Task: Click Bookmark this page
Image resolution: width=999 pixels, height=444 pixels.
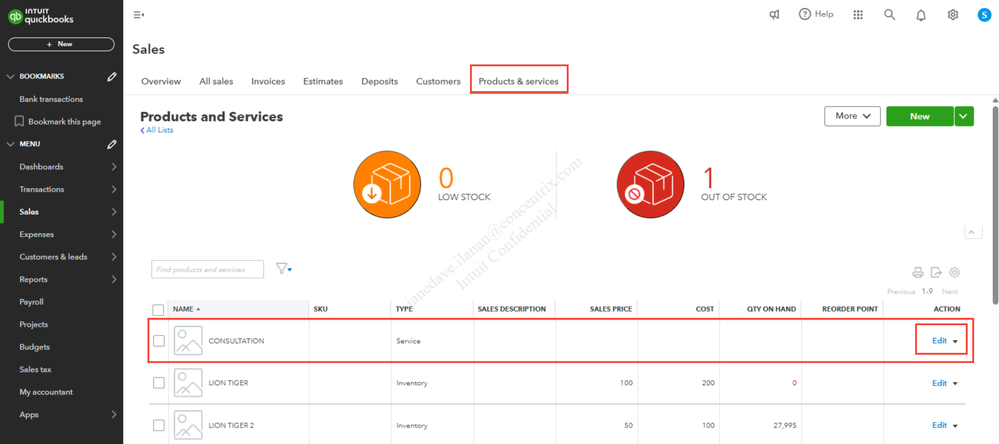Action: (57, 122)
